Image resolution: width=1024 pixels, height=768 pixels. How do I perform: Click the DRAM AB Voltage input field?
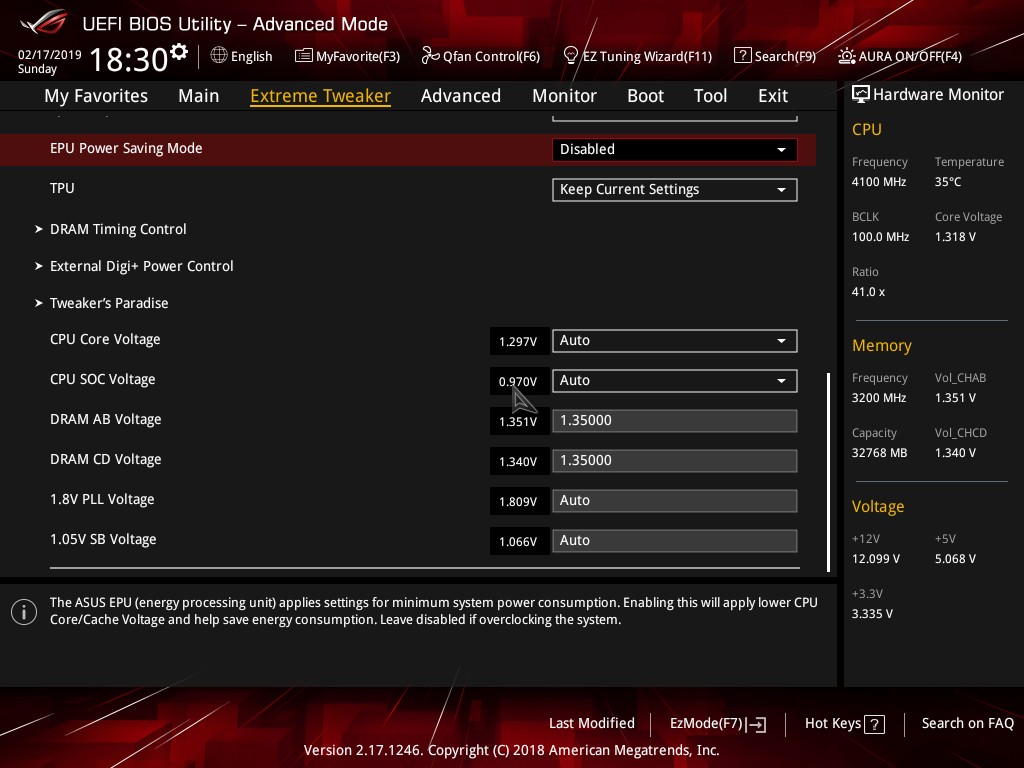click(674, 421)
